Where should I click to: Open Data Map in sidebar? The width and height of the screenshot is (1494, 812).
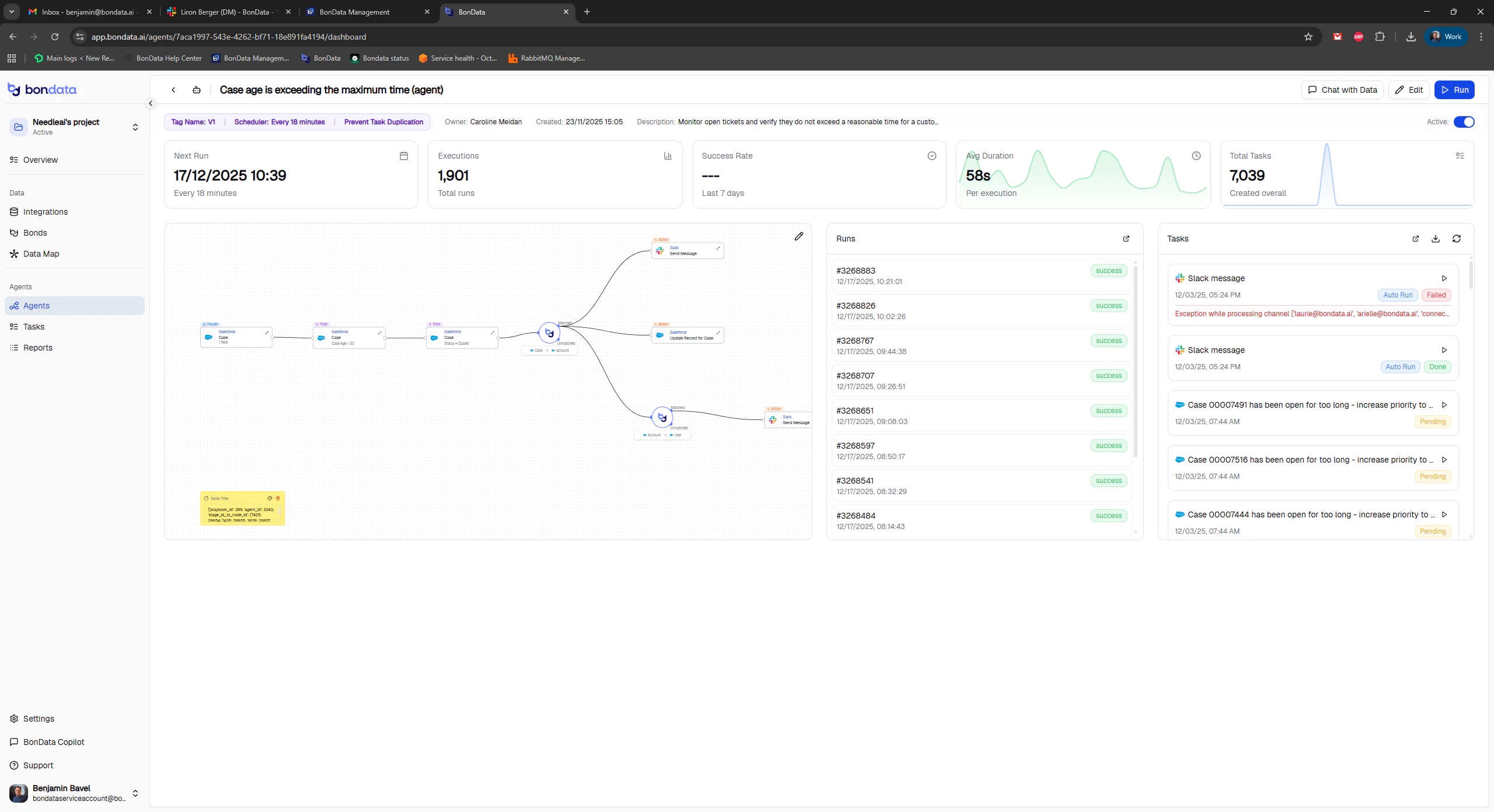[41, 254]
